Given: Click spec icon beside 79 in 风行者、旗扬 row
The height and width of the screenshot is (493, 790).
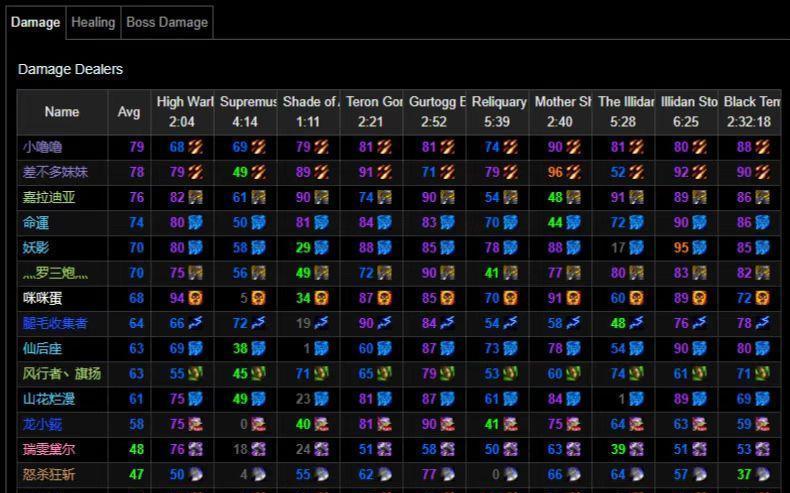Looking at the screenshot, I should 447,374.
